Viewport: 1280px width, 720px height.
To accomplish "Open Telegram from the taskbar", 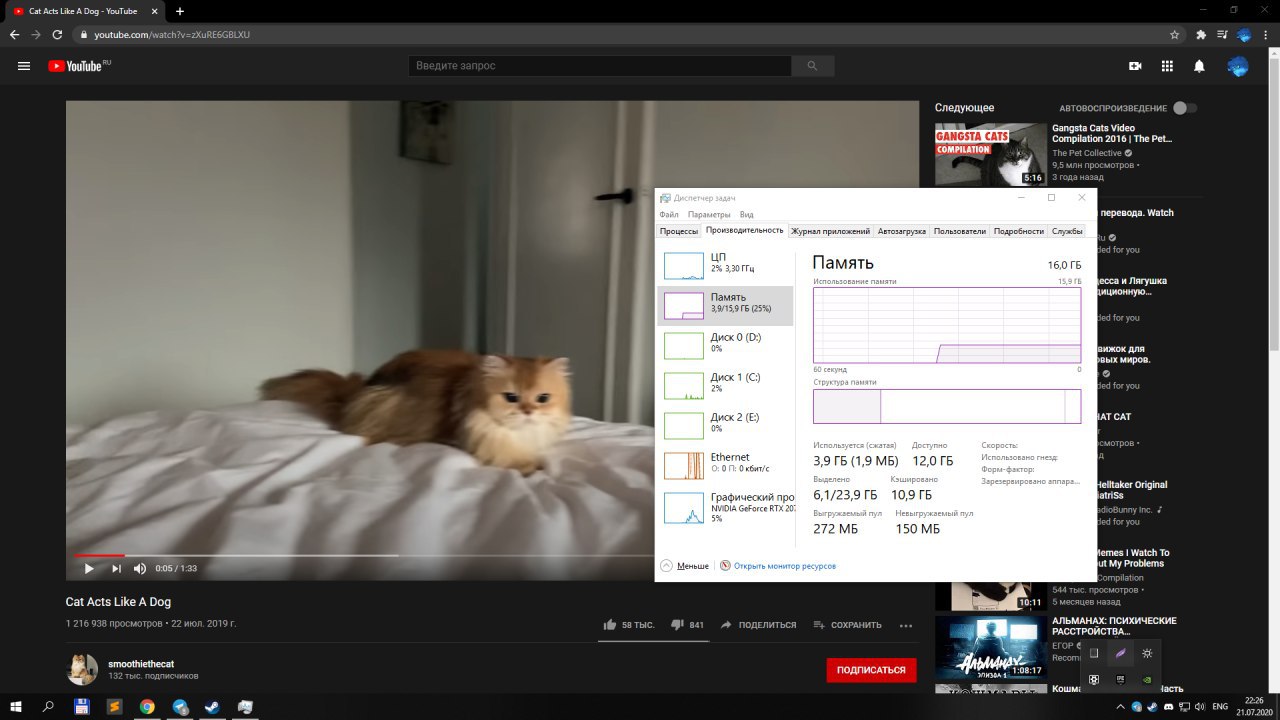I will point(180,706).
